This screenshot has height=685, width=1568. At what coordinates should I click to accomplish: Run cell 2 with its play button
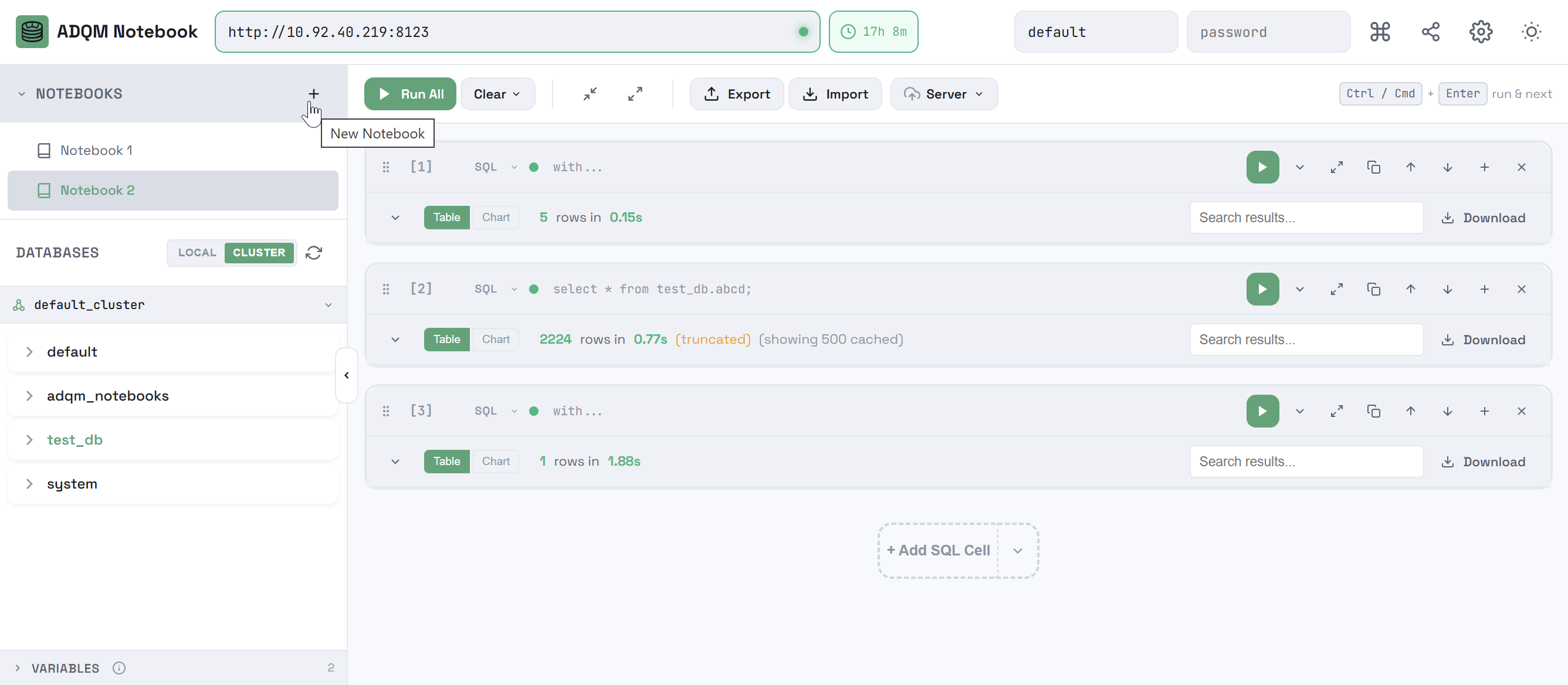click(x=1262, y=289)
